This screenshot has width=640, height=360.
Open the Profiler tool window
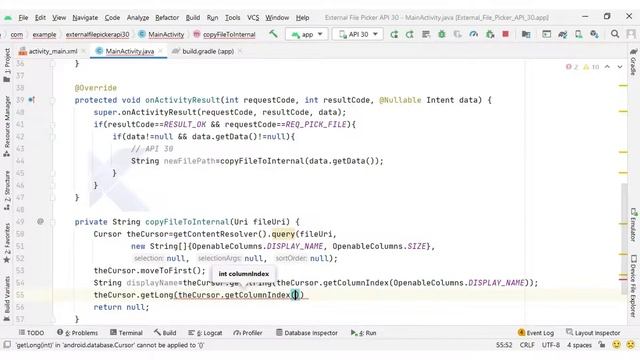248,333
